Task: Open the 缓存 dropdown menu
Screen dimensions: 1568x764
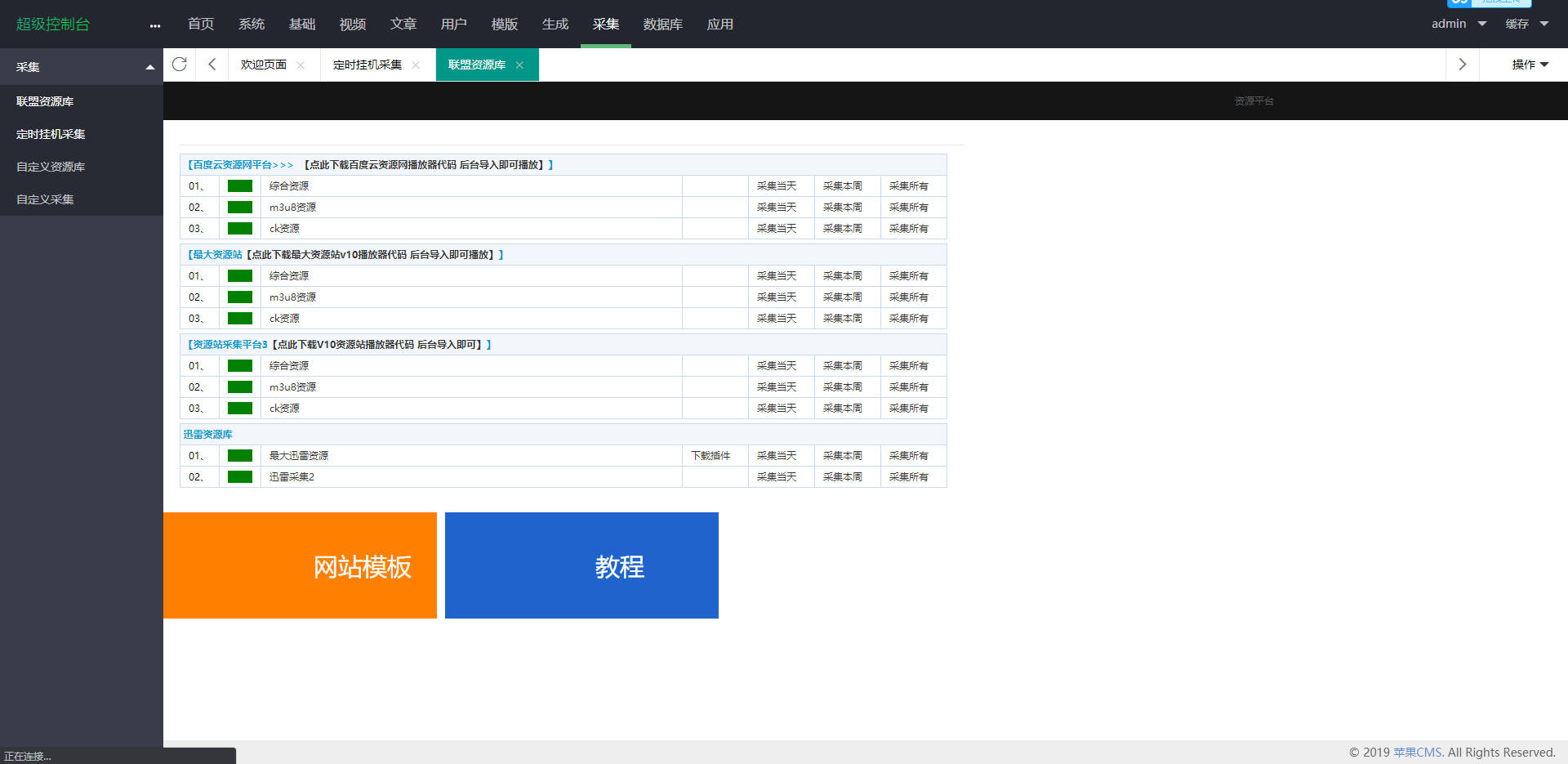Action: pyautogui.click(x=1527, y=24)
